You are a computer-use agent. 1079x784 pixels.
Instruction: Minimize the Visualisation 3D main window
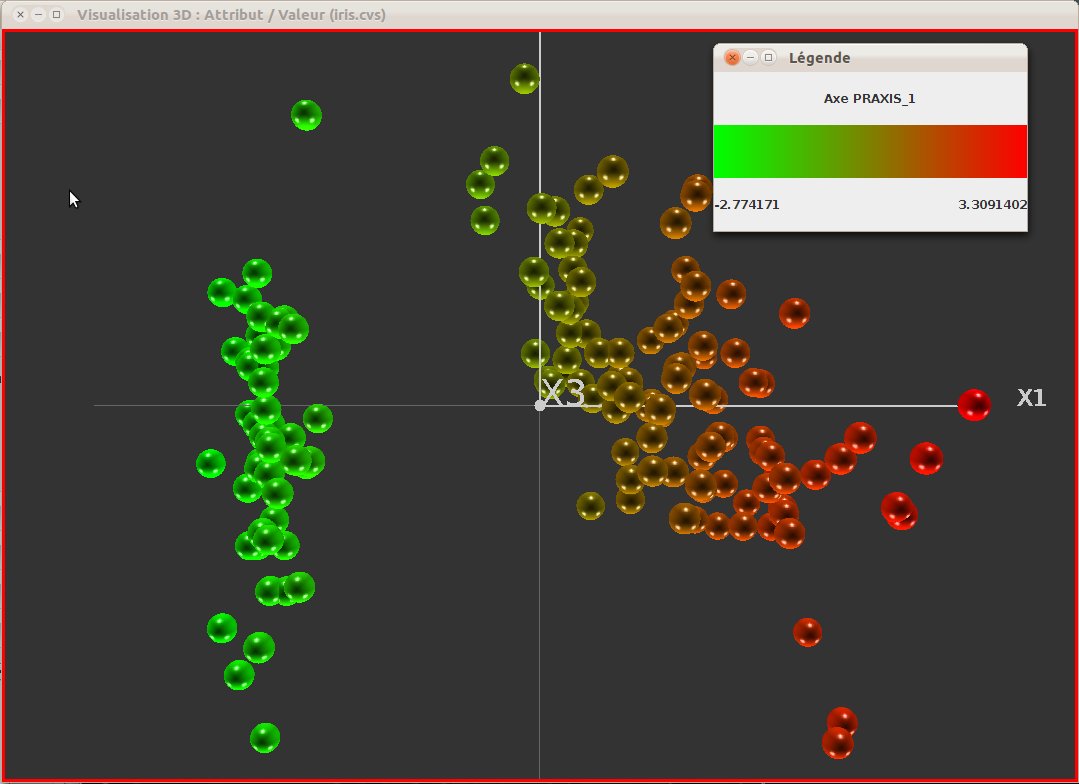(x=39, y=14)
